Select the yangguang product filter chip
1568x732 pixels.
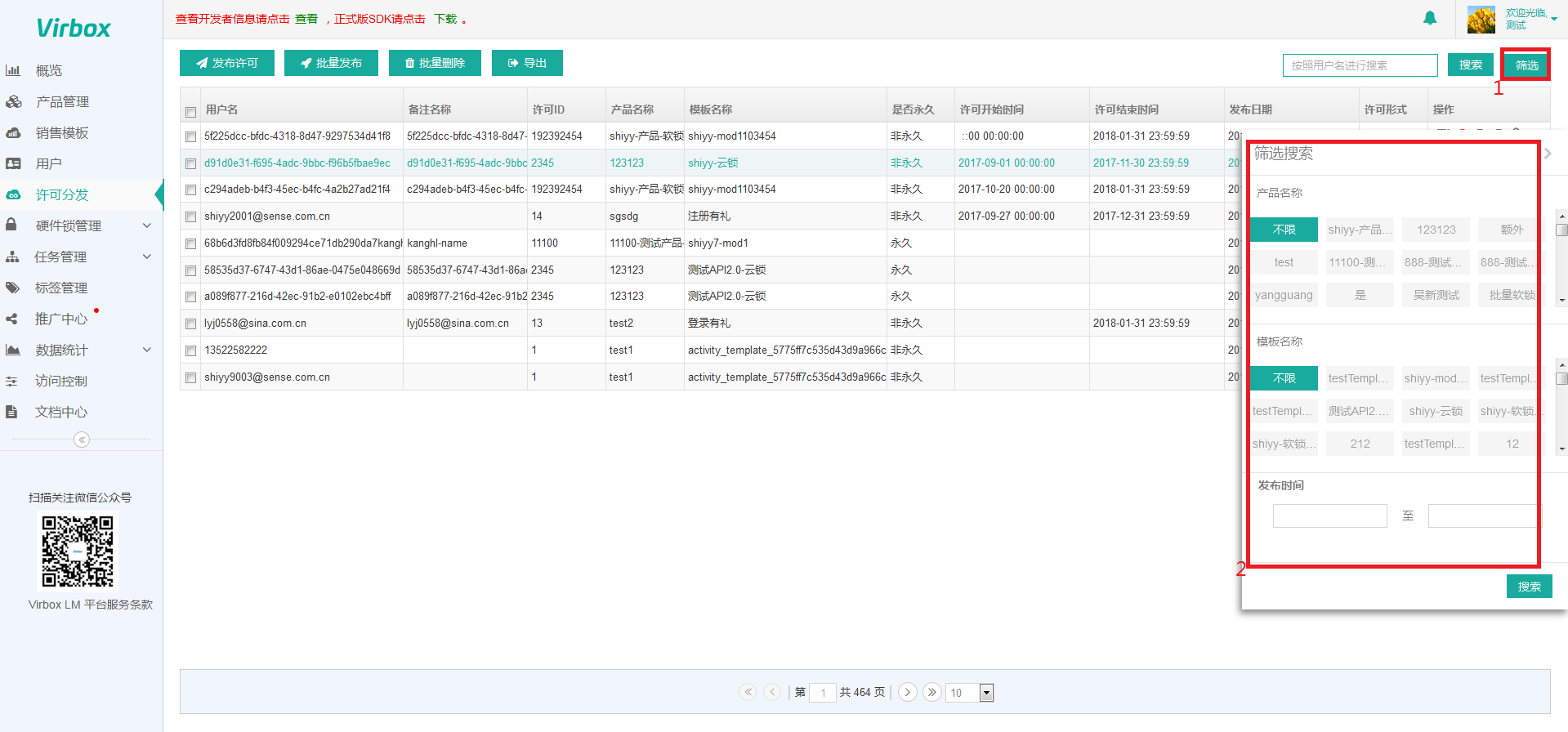(x=1284, y=295)
